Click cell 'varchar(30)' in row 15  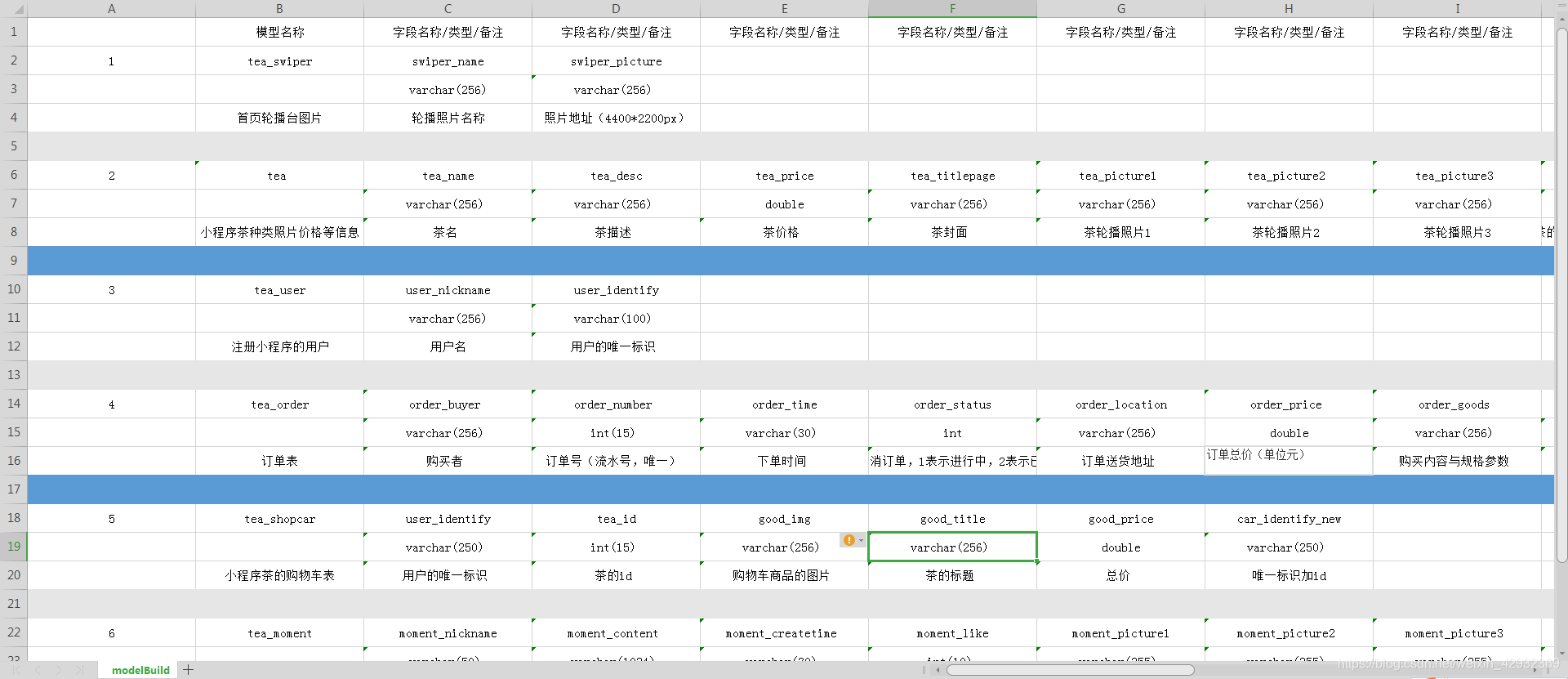tap(784, 433)
